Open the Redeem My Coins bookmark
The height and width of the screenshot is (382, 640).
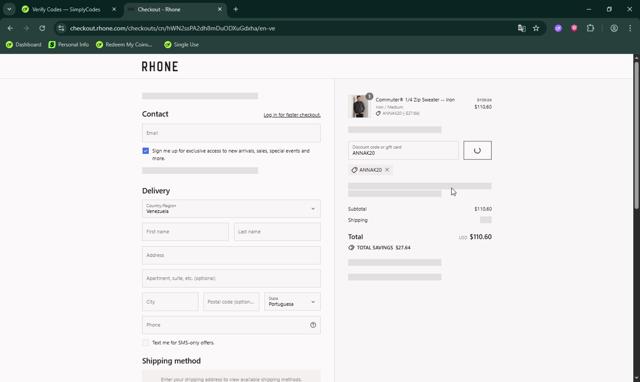tap(124, 44)
